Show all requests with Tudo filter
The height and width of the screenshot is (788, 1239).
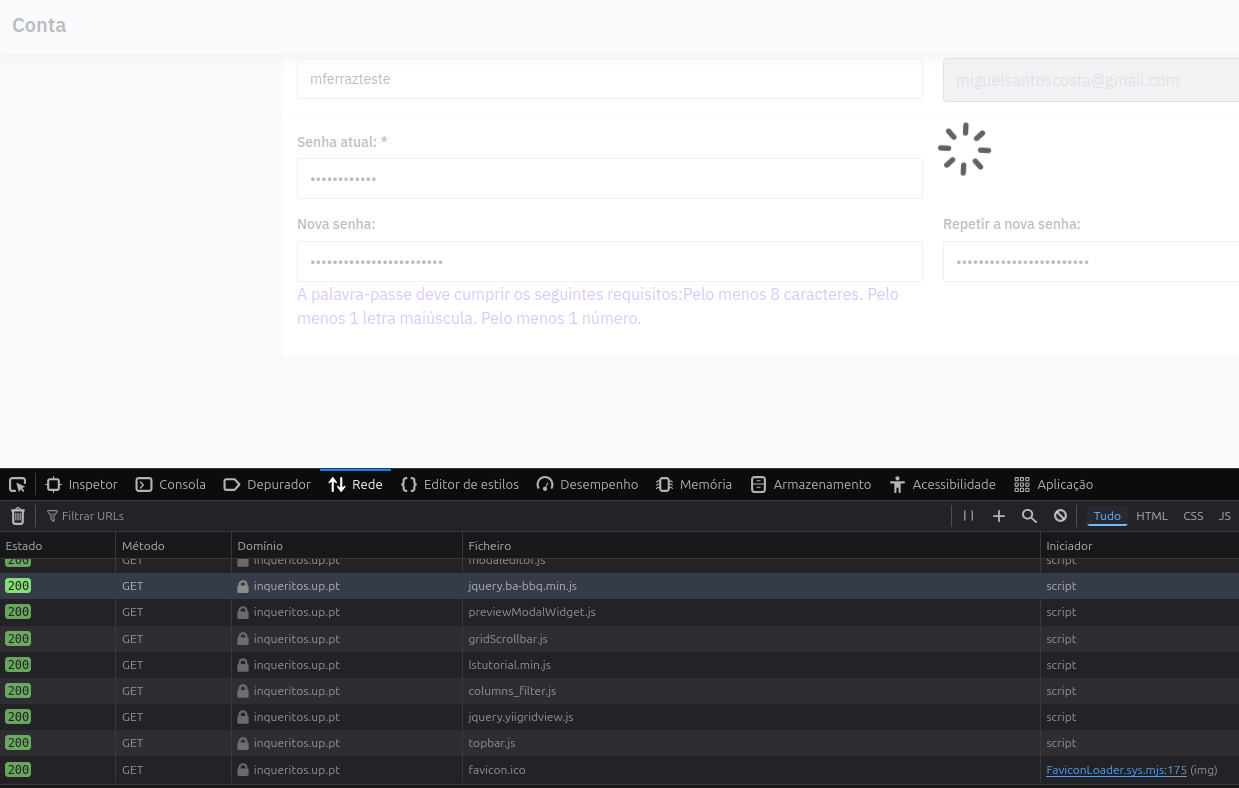pos(1107,516)
